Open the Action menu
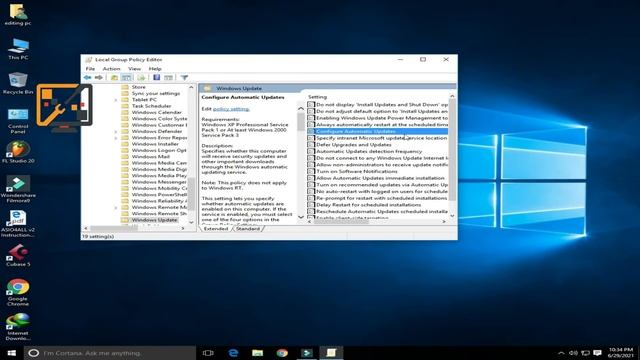This screenshot has width=640, height=360. coord(111,69)
